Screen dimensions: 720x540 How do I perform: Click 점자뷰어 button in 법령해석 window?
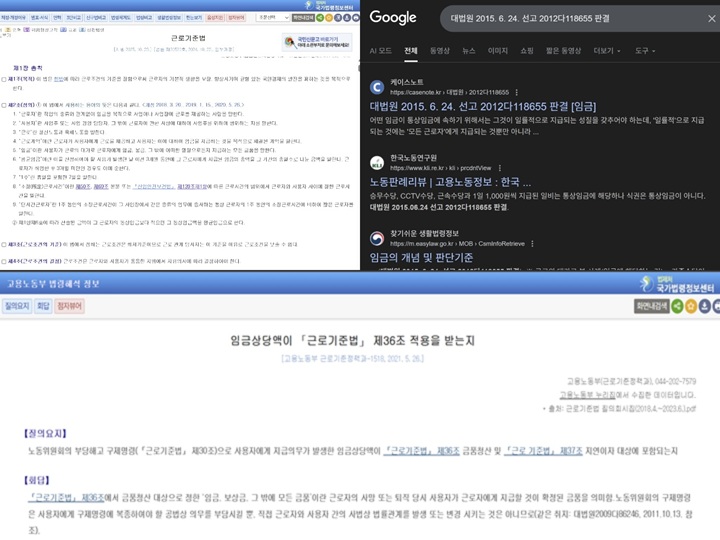(x=69, y=306)
